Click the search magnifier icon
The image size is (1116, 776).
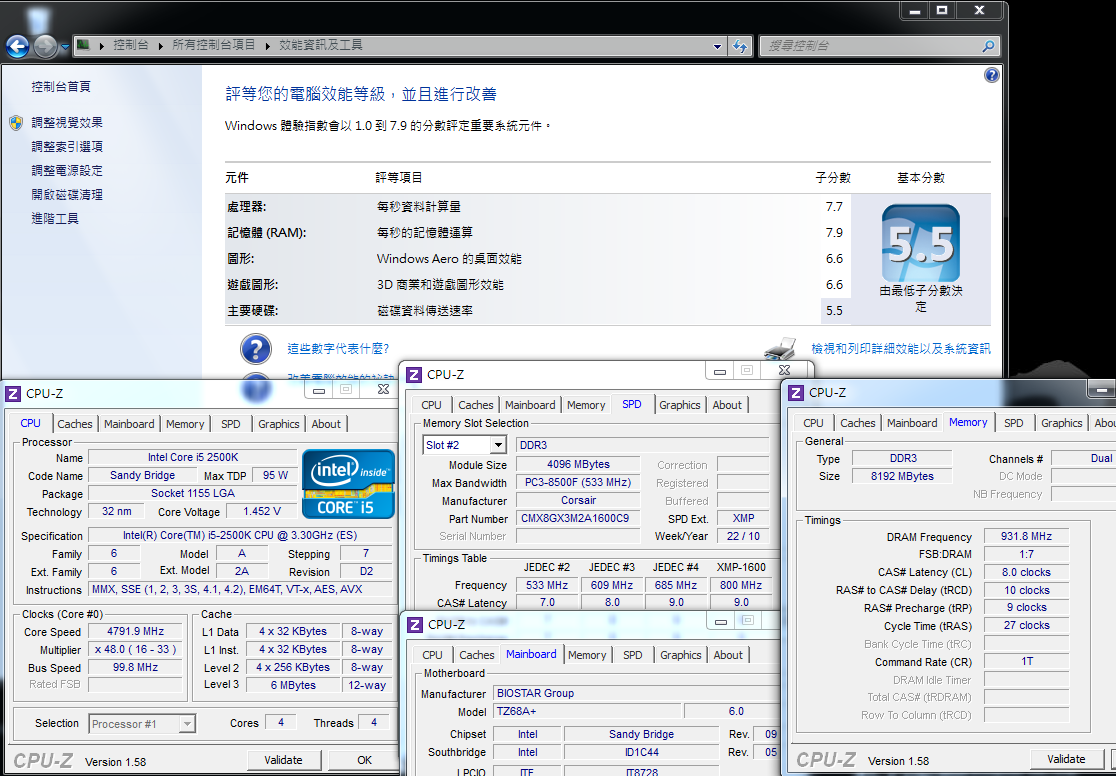point(988,46)
